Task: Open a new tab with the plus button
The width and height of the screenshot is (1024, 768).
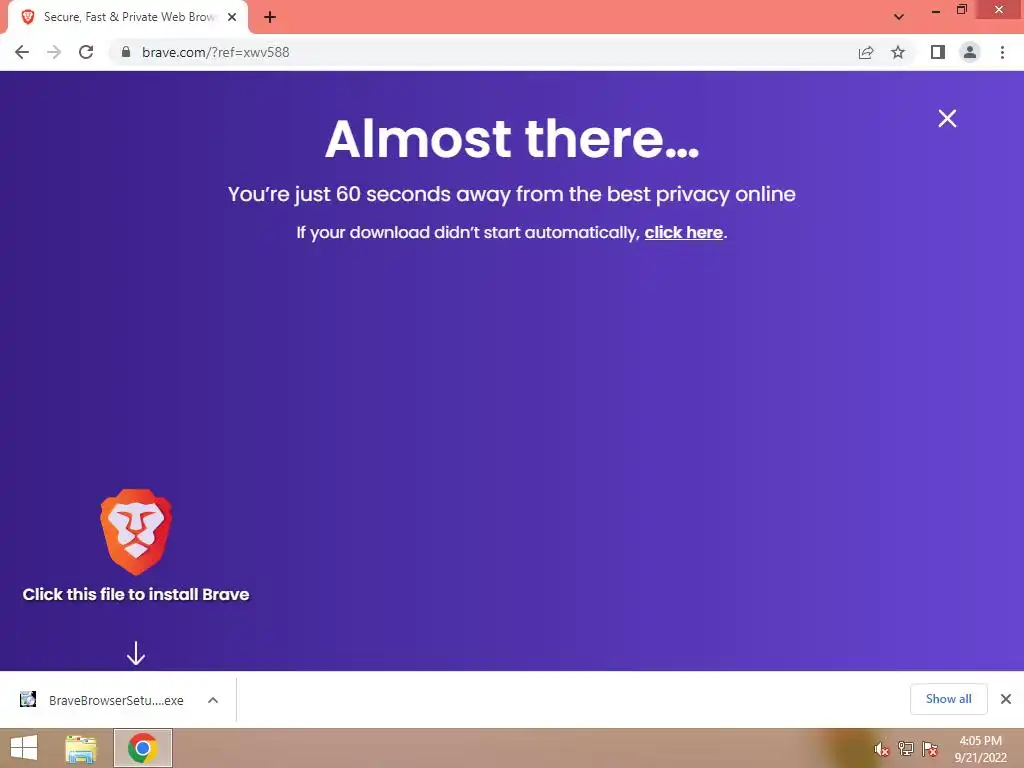Action: [270, 17]
